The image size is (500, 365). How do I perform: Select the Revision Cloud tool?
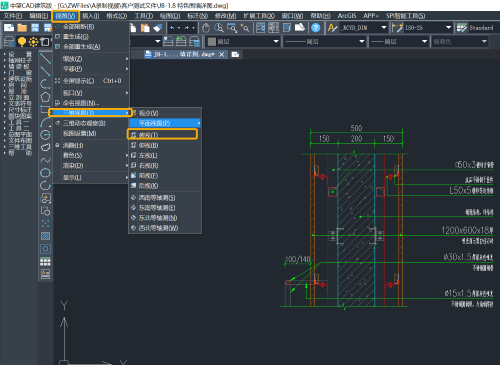click(x=45, y=147)
